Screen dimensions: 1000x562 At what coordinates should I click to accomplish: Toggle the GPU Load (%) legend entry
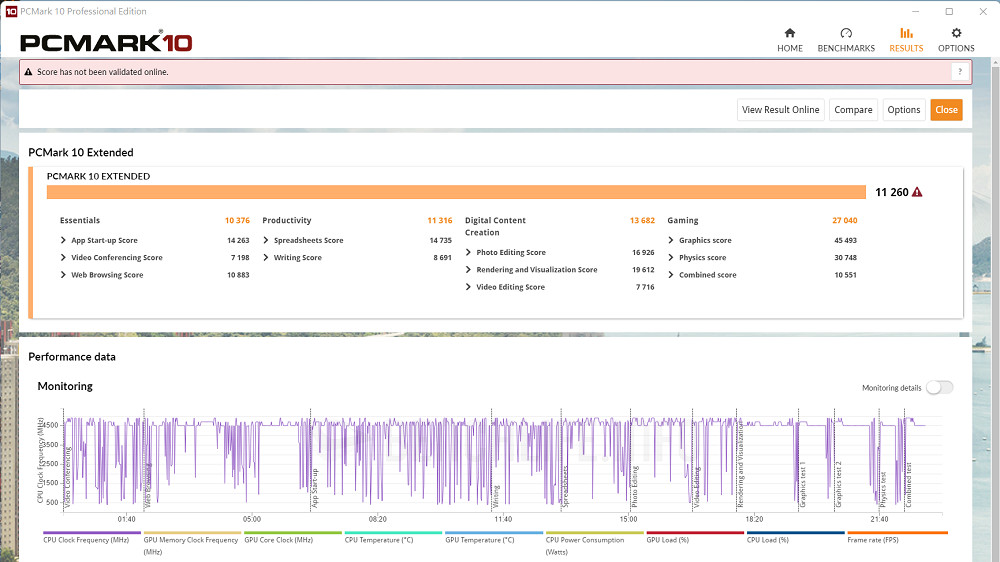[x=670, y=540]
